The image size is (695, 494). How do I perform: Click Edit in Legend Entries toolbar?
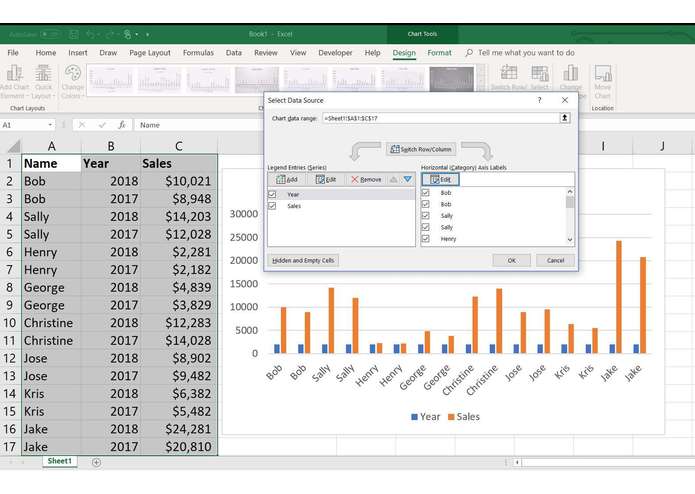[x=326, y=179]
